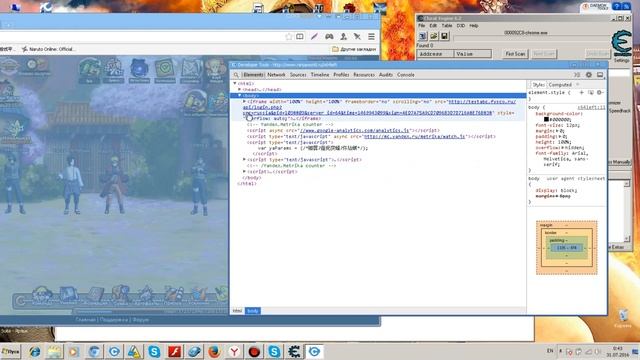The height and width of the screenshot is (360, 640).
Task: Switch to the Computed tab in sidebar
Action: (x=560, y=84)
